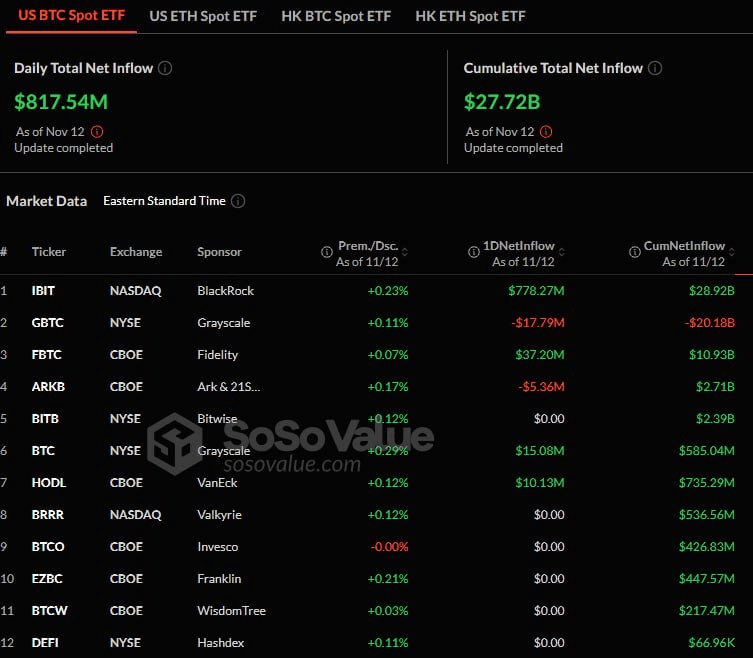Click IBIT's +0.23% premium value

pyautogui.click(x=388, y=291)
